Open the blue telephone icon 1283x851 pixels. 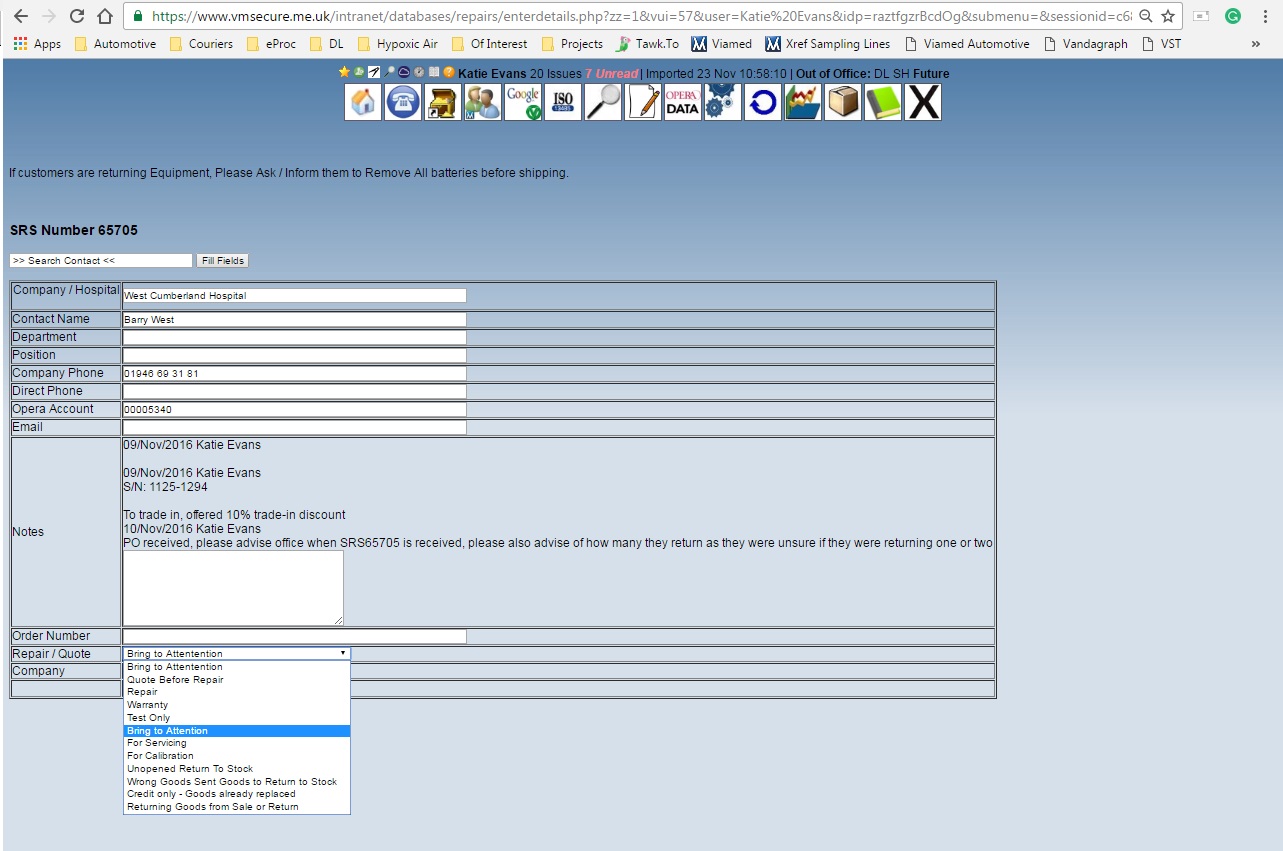pyautogui.click(x=403, y=102)
